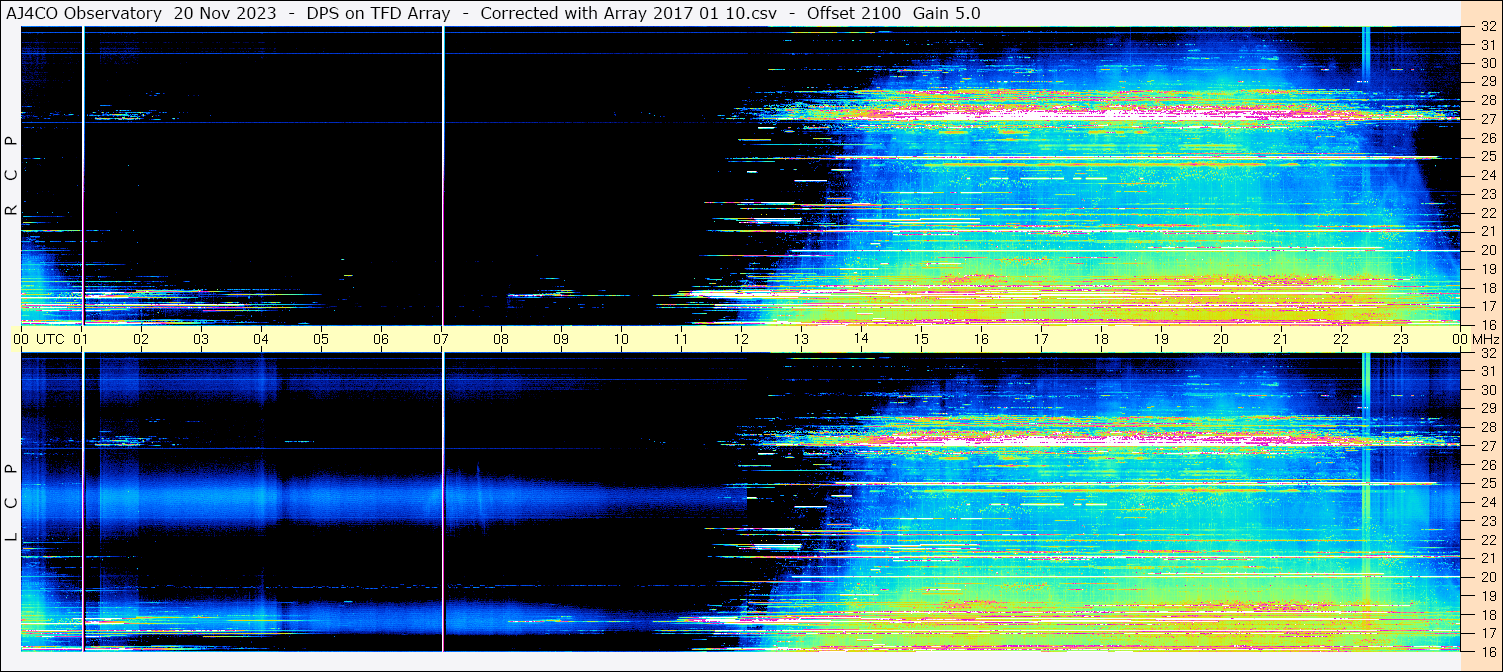Image resolution: width=1503 pixels, height=672 pixels.
Task: Click "Corrected with Array 2017 01 10.csv" text
Action: (629, 13)
